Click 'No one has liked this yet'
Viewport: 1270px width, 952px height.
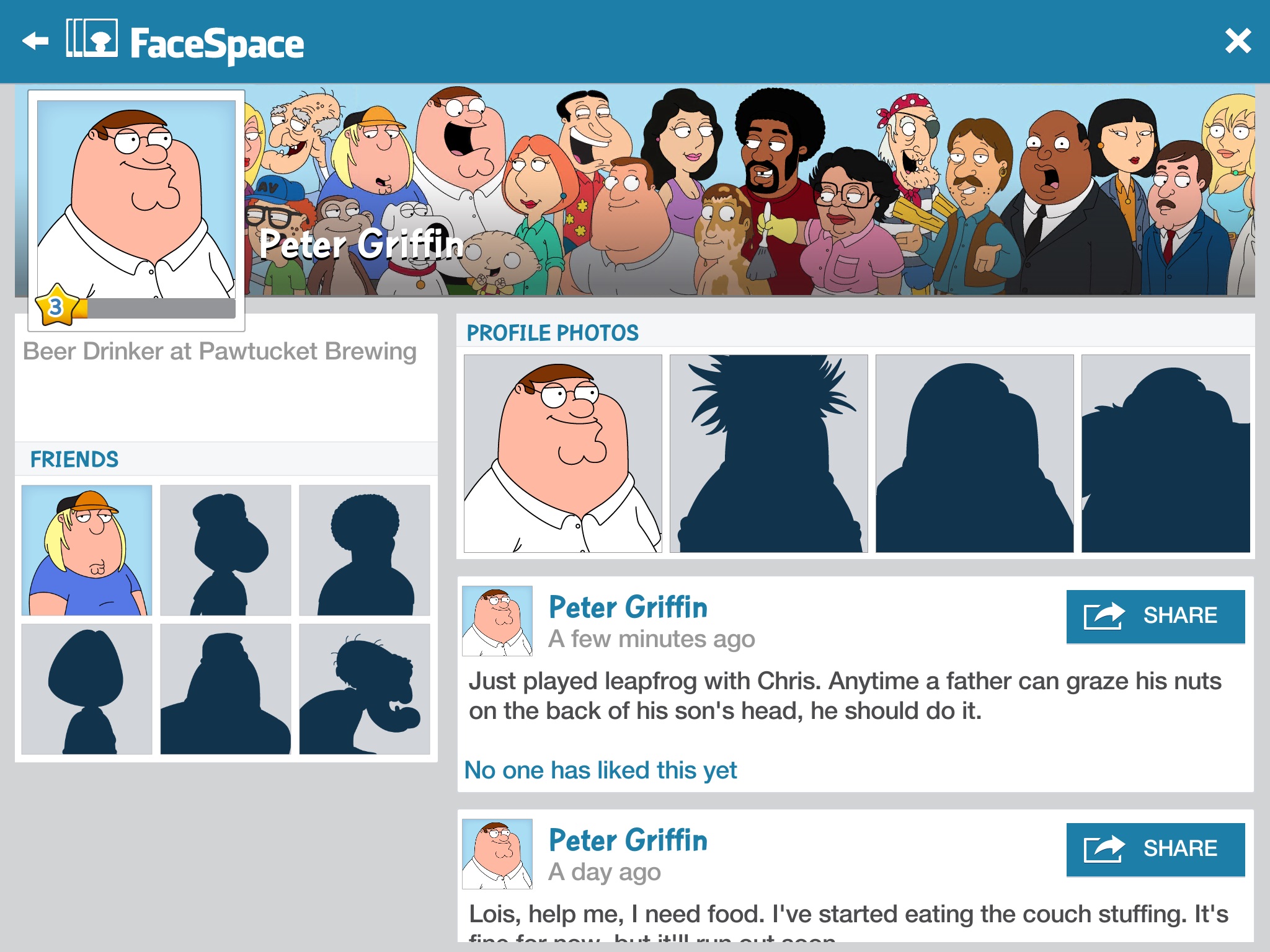(x=600, y=770)
